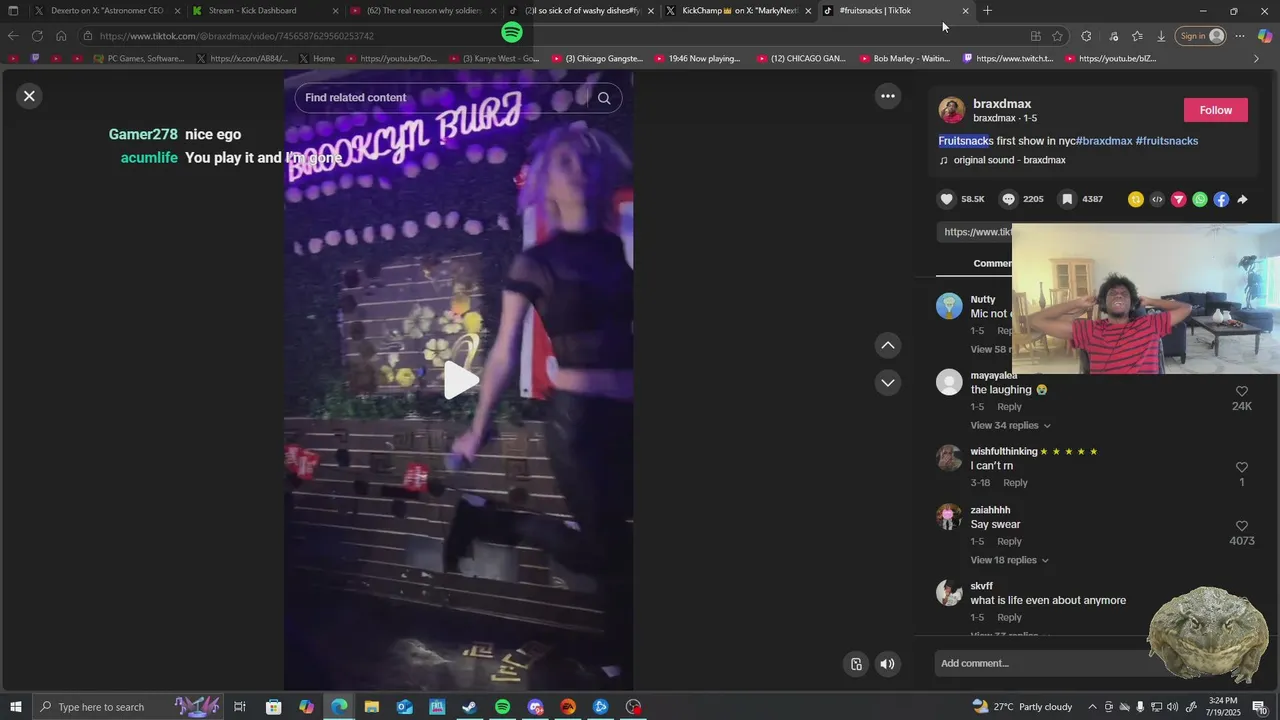Like zaiahhhh's comment heart

[1242, 526]
